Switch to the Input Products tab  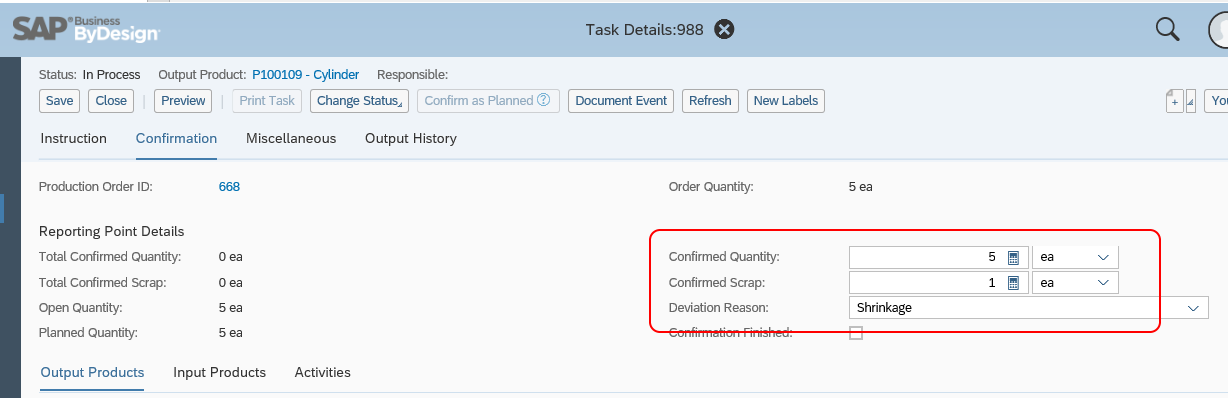tap(219, 372)
